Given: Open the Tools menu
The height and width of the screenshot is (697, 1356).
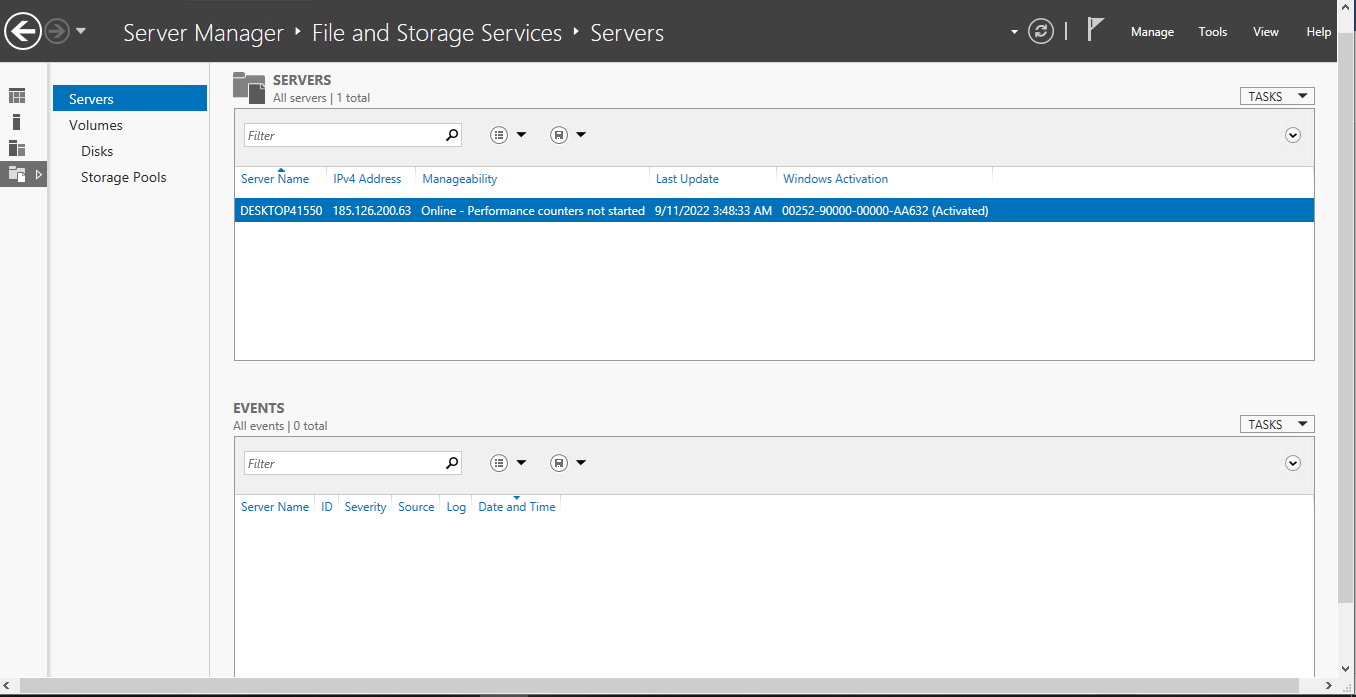Looking at the screenshot, I should click(1212, 32).
